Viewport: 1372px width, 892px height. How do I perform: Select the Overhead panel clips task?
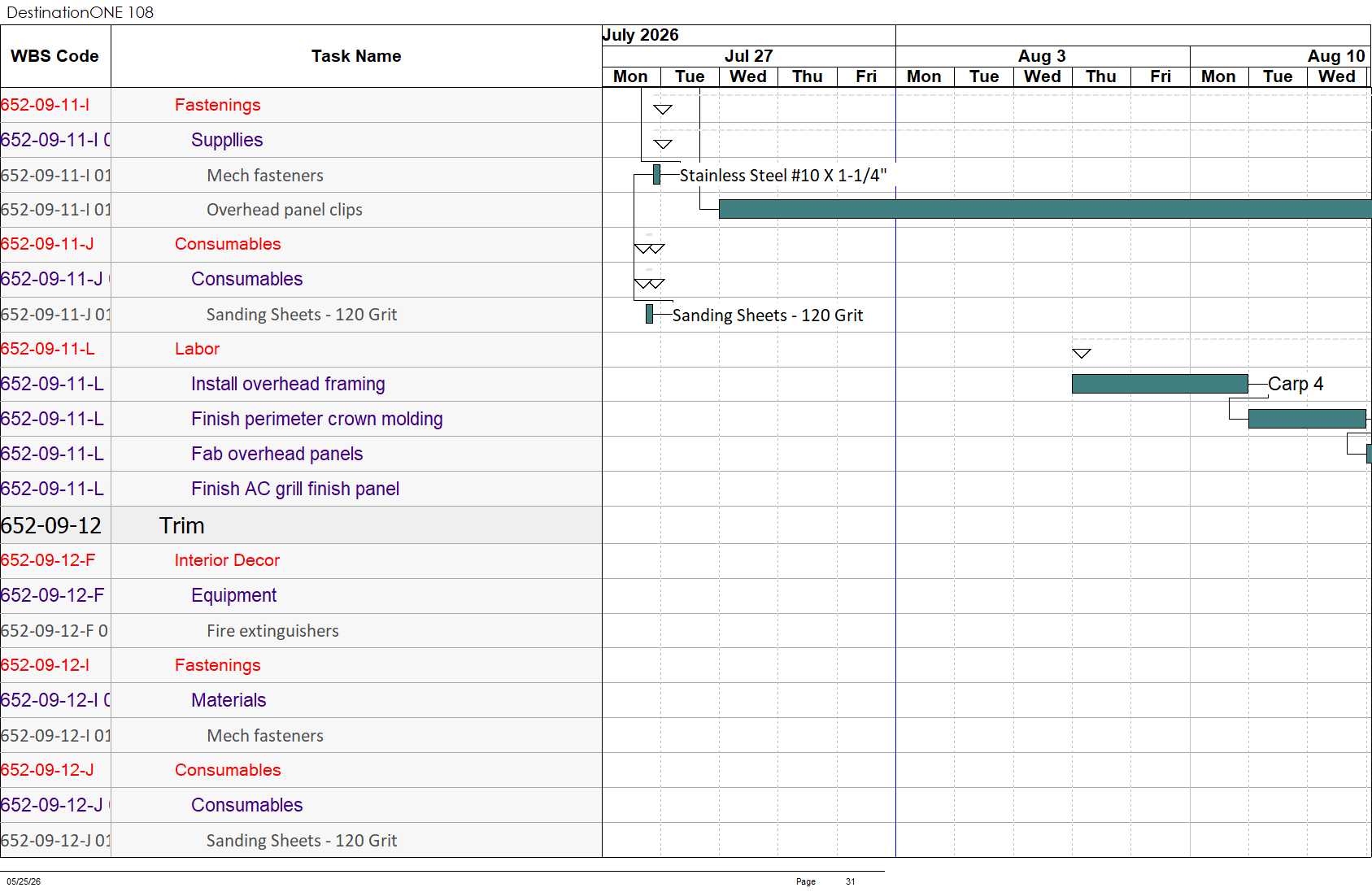[x=301, y=210]
